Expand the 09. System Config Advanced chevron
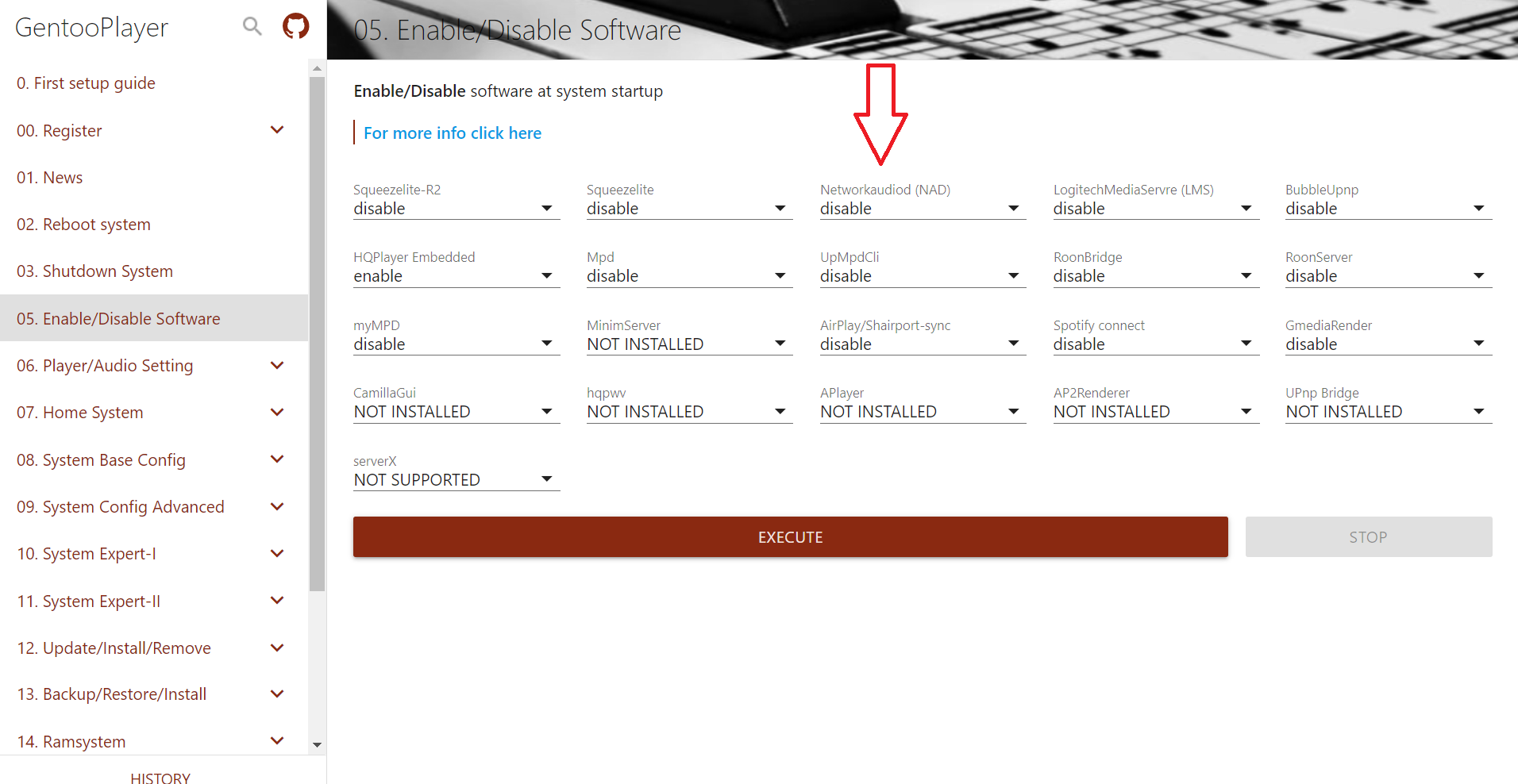The width and height of the screenshot is (1518, 784). 277,507
